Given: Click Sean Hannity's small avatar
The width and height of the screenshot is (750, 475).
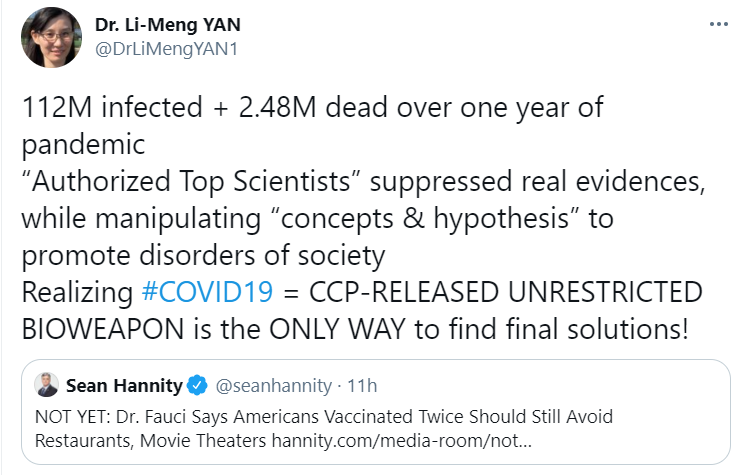Looking at the screenshot, I should (x=47, y=385).
